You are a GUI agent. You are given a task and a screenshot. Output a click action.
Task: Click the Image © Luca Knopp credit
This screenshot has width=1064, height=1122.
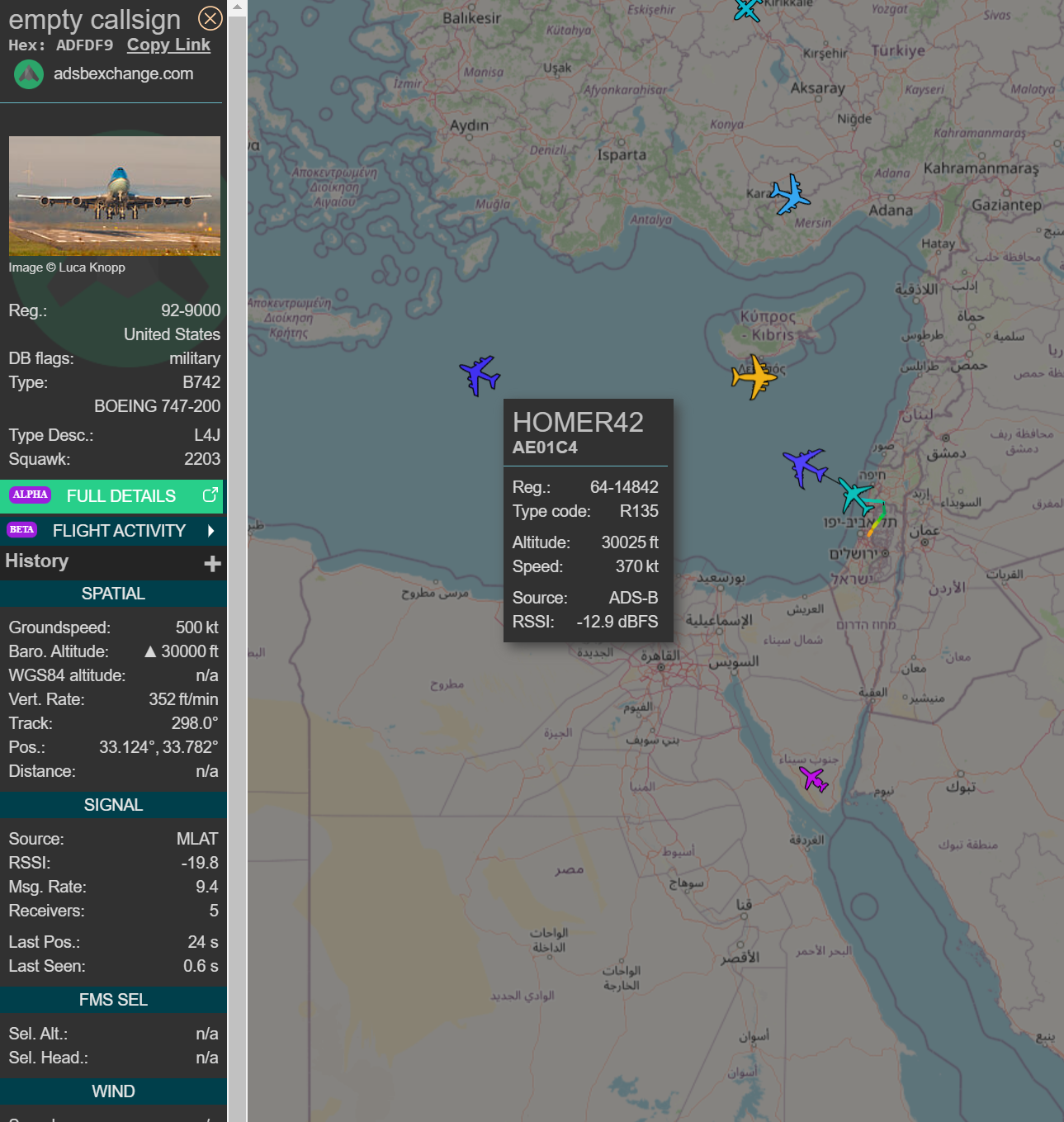pyautogui.click(x=67, y=267)
